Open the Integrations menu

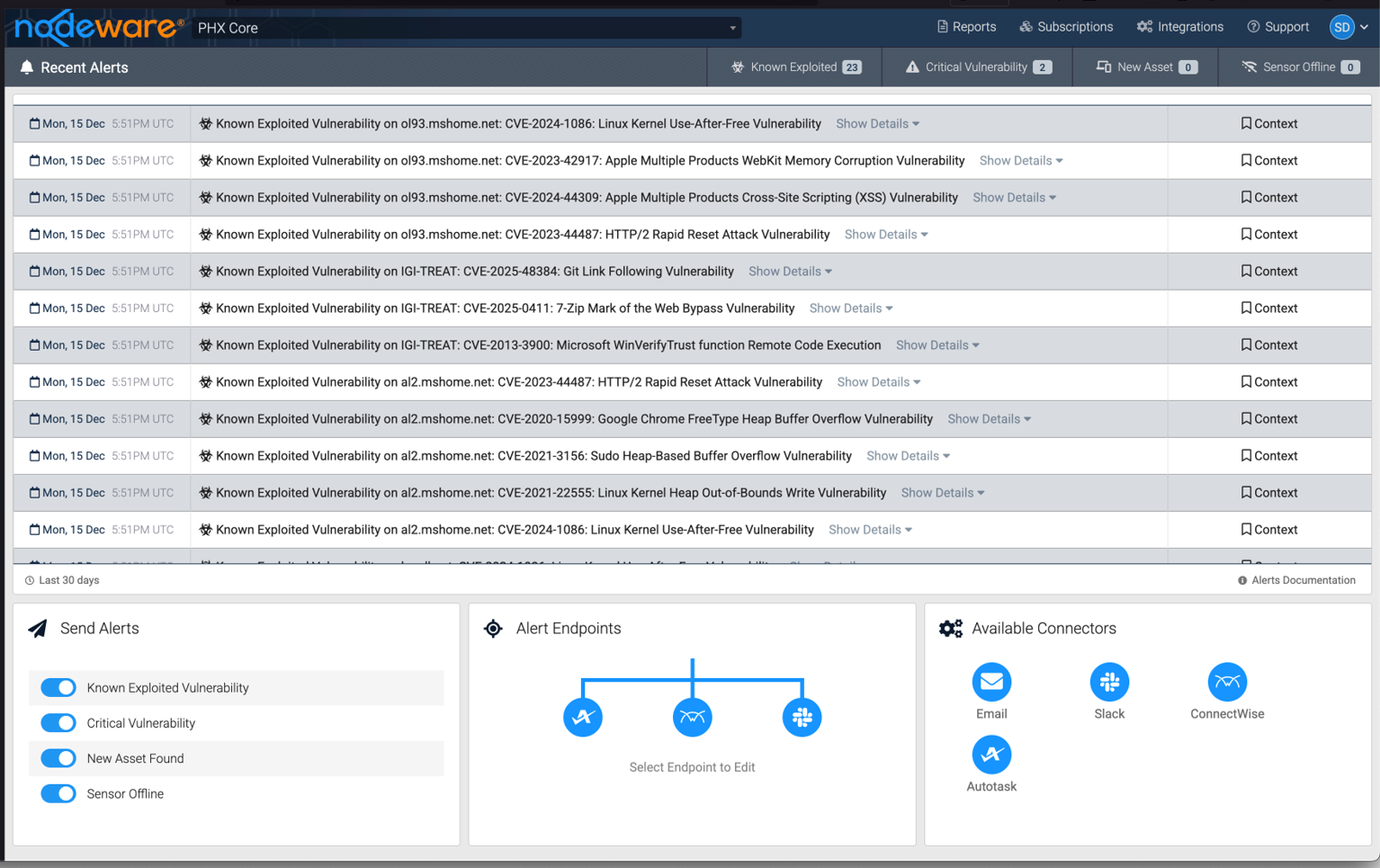point(1180,27)
